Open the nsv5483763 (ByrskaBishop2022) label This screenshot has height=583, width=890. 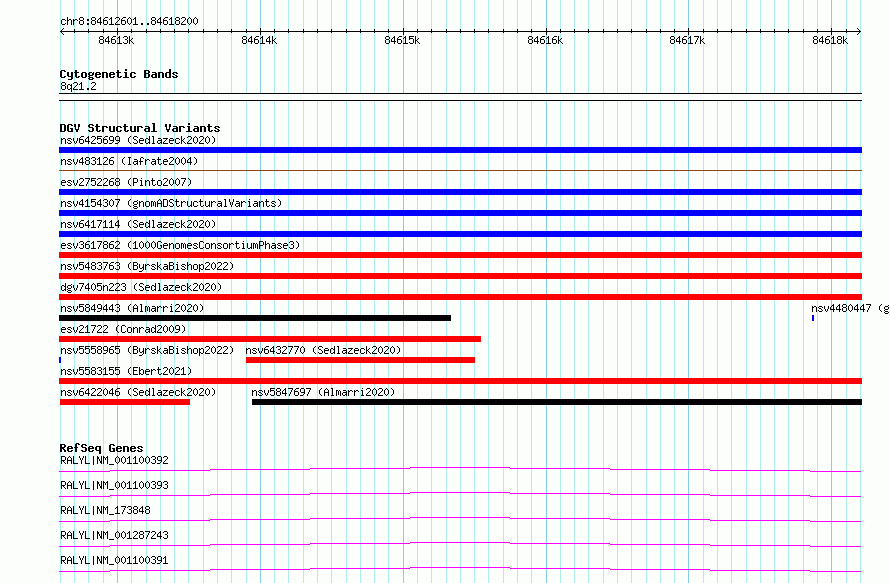tap(147, 266)
